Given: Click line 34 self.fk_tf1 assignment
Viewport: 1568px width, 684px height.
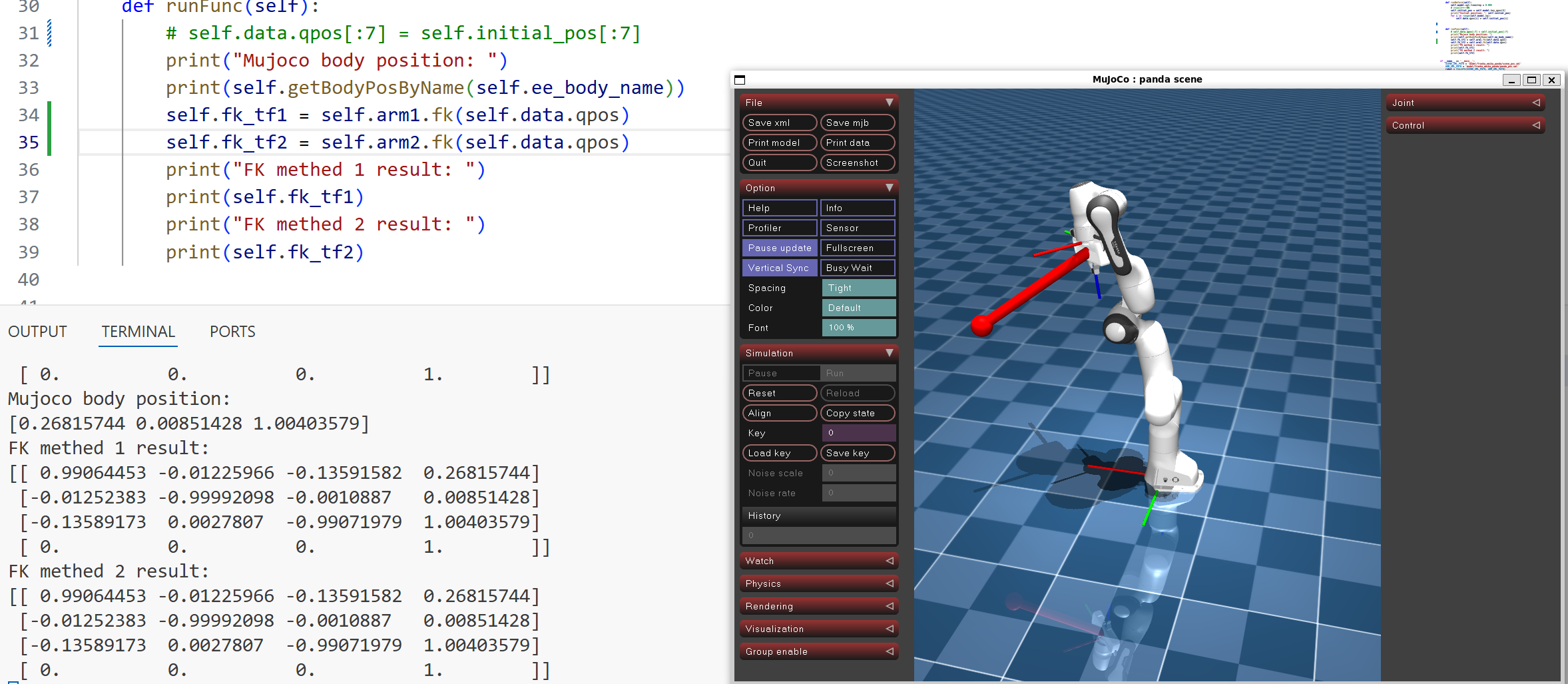Looking at the screenshot, I should (397, 115).
